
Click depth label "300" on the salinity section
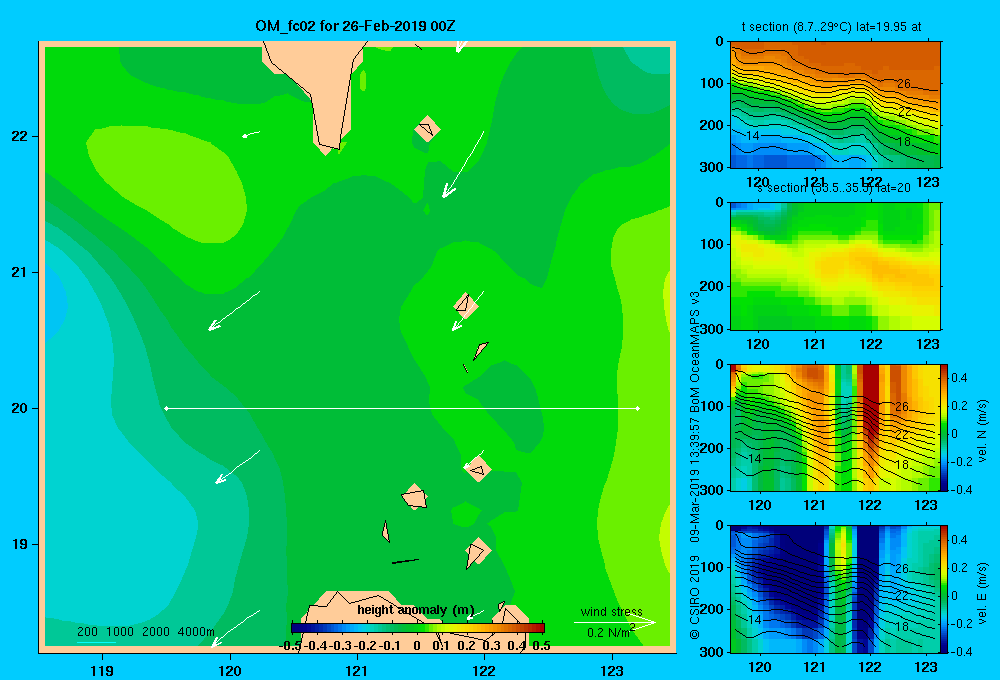713,329
